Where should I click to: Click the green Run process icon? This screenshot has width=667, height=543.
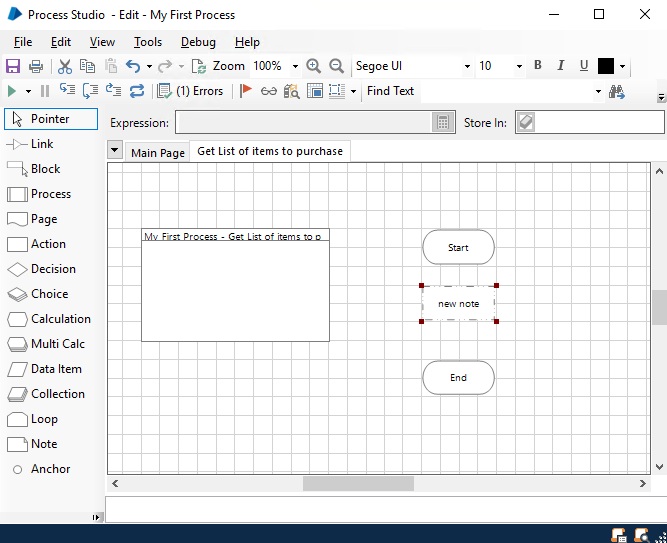click(12, 91)
